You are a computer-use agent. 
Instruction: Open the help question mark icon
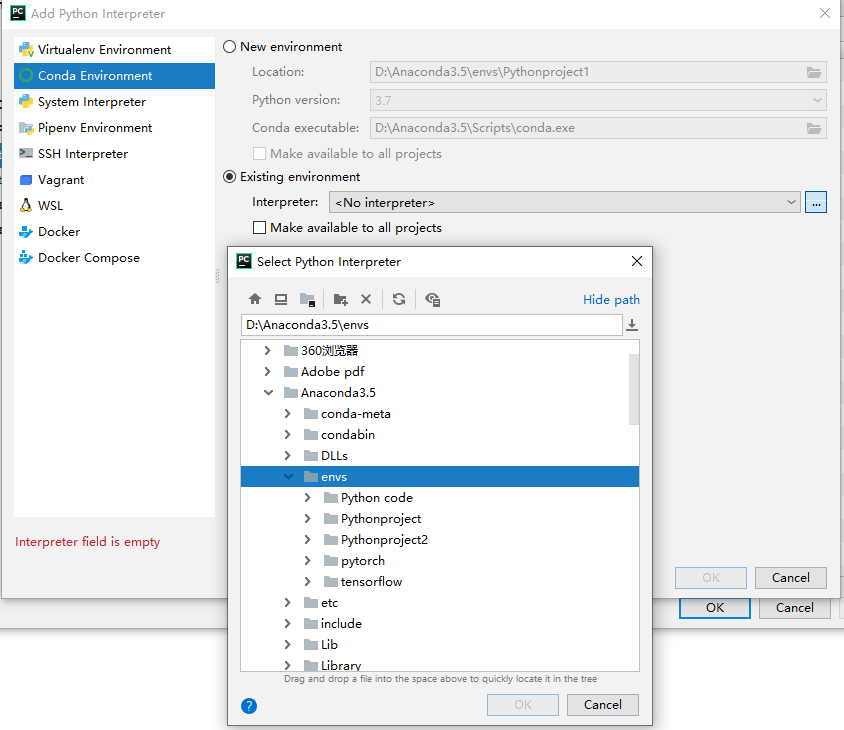[x=249, y=706]
